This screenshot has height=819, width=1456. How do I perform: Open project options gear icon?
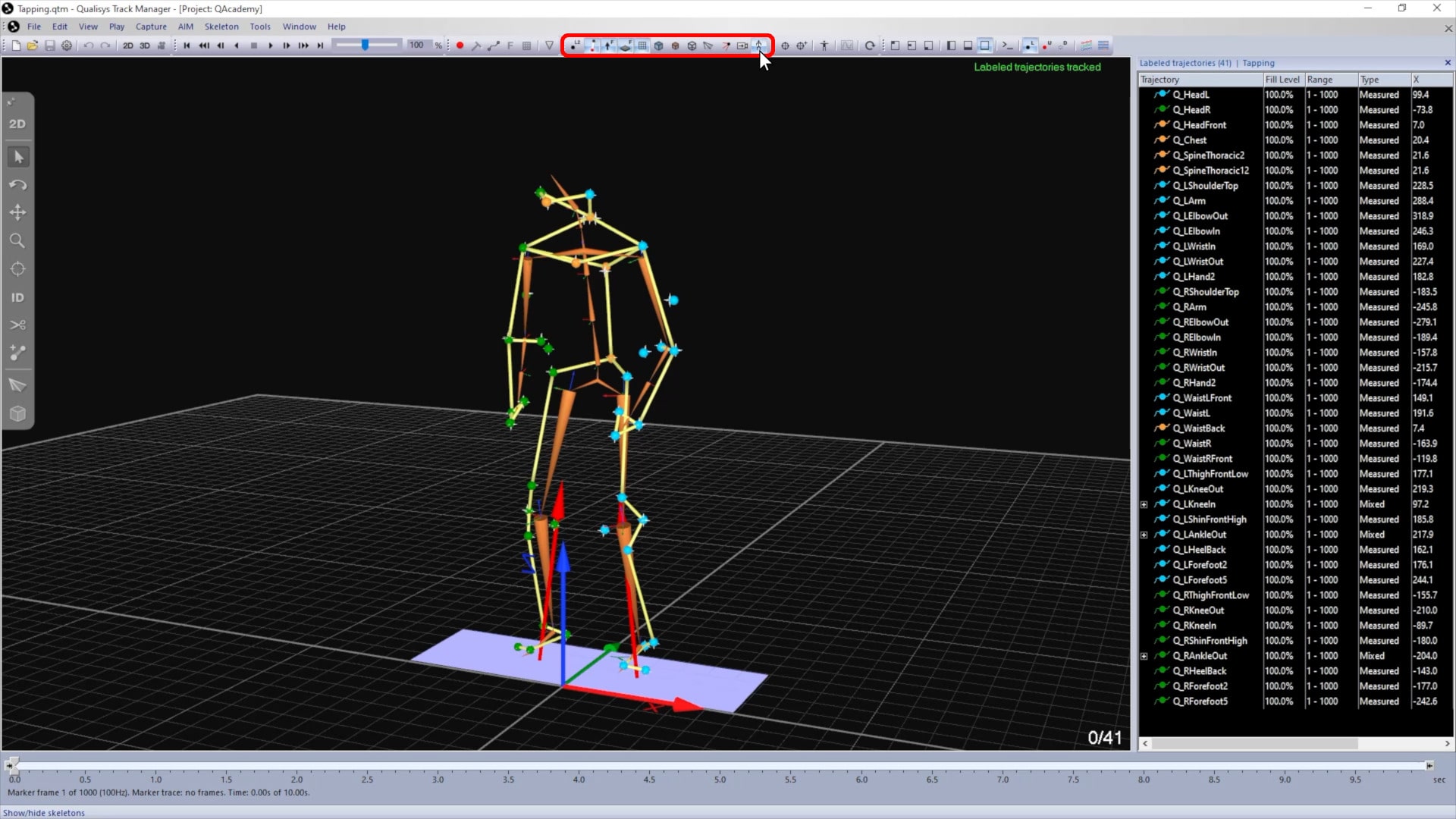[67, 45]
